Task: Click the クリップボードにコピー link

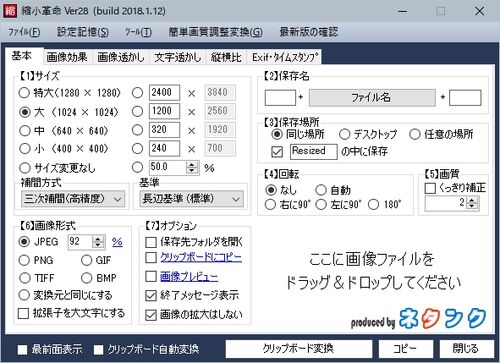Action: pyautogui.click(x=201, y=258)
